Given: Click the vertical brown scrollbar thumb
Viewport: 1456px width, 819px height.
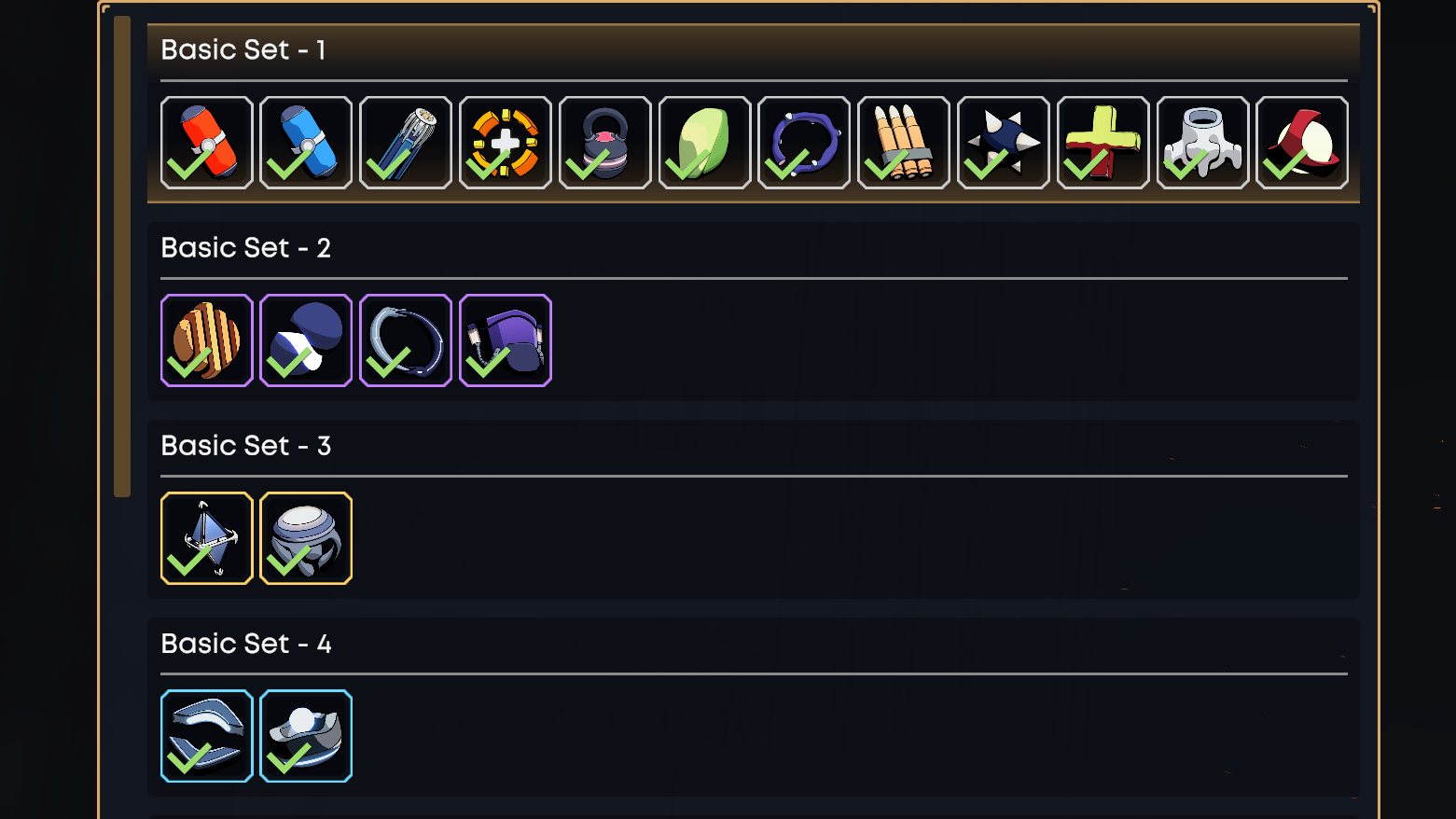Looking at the screenshot, I should tap(122, 257).
